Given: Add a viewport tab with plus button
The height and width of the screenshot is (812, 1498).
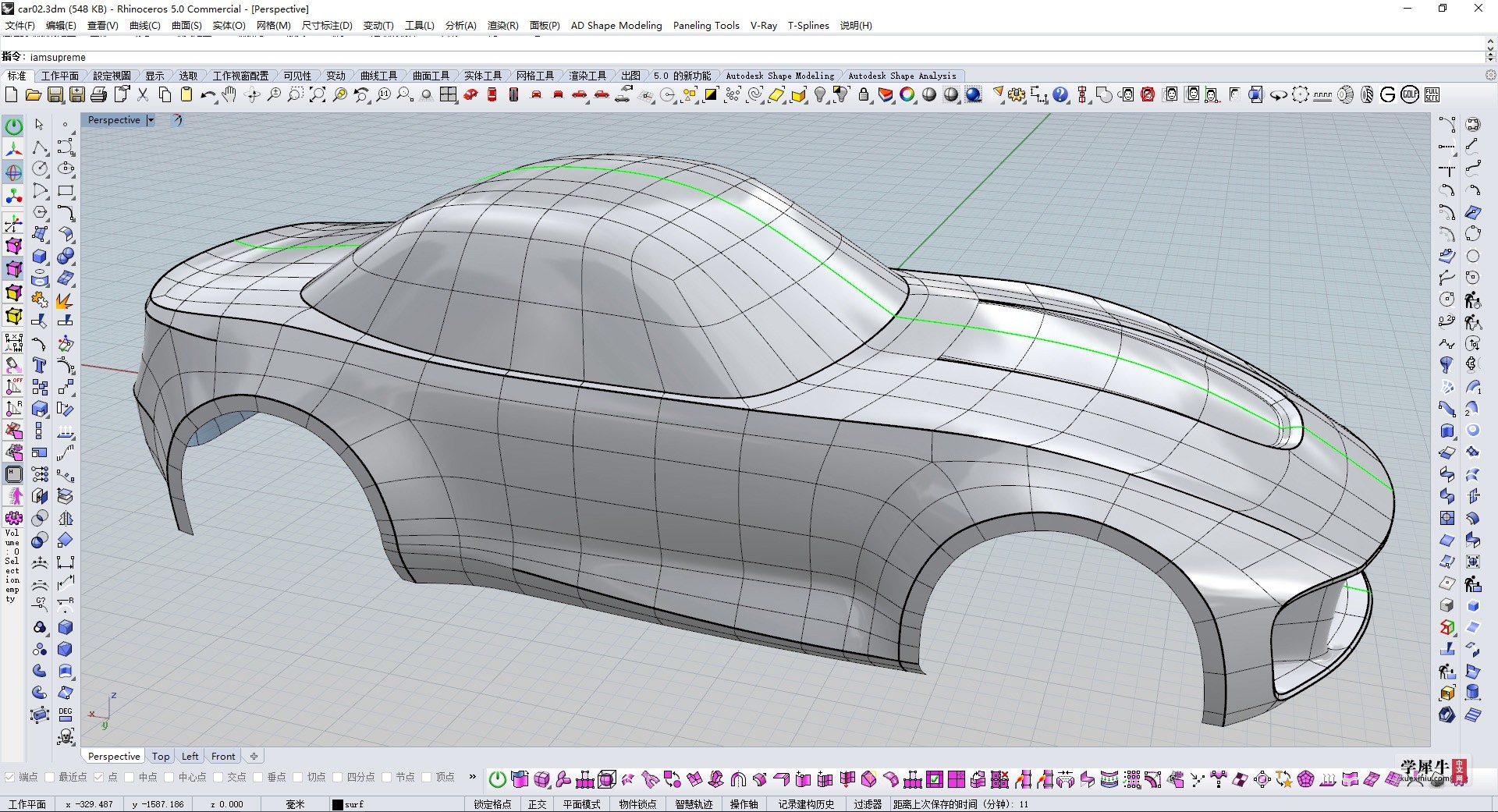Looking at the screenshot, I should [x=254, y=757].
